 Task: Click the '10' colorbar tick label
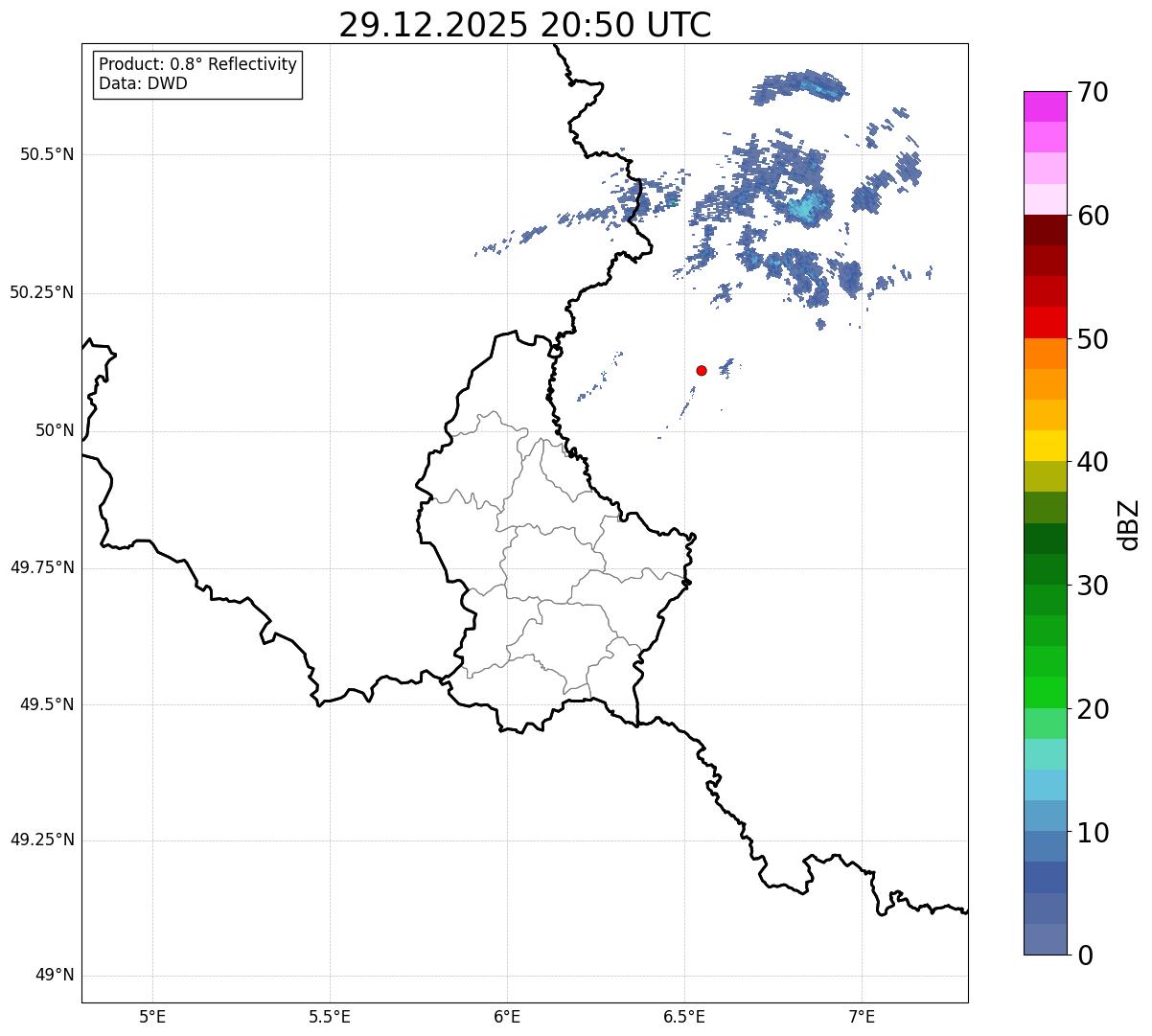coord(1093,833)
